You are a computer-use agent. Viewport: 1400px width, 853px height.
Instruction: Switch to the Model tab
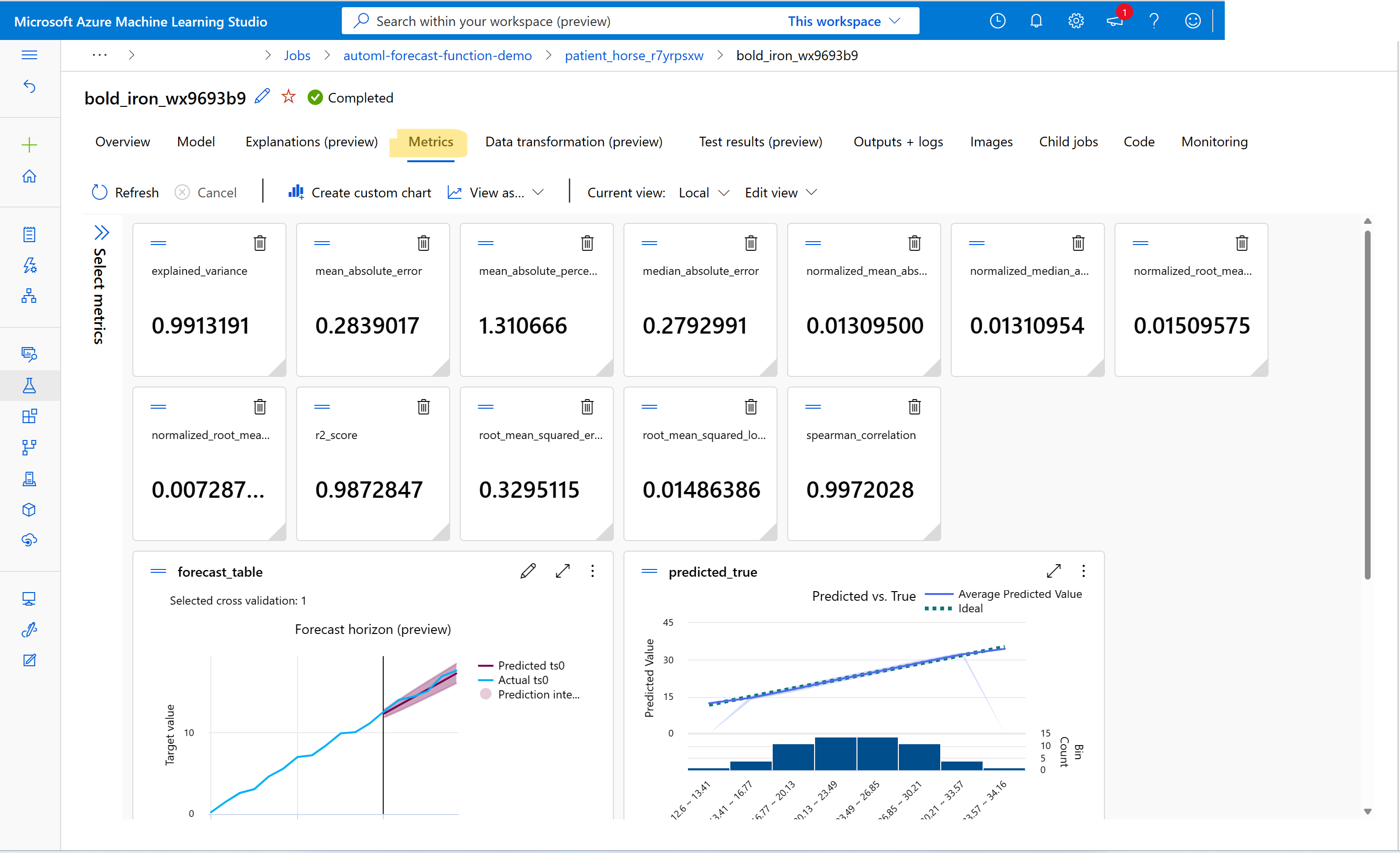click(195, 141)
